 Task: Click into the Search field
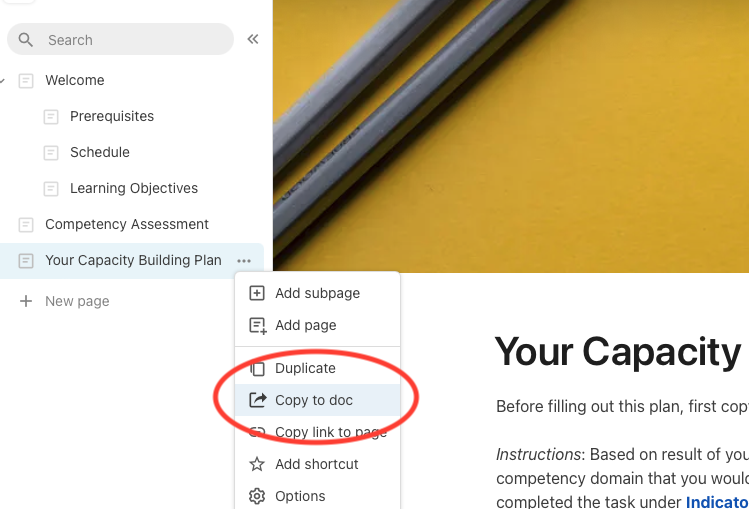click(130, 40)
